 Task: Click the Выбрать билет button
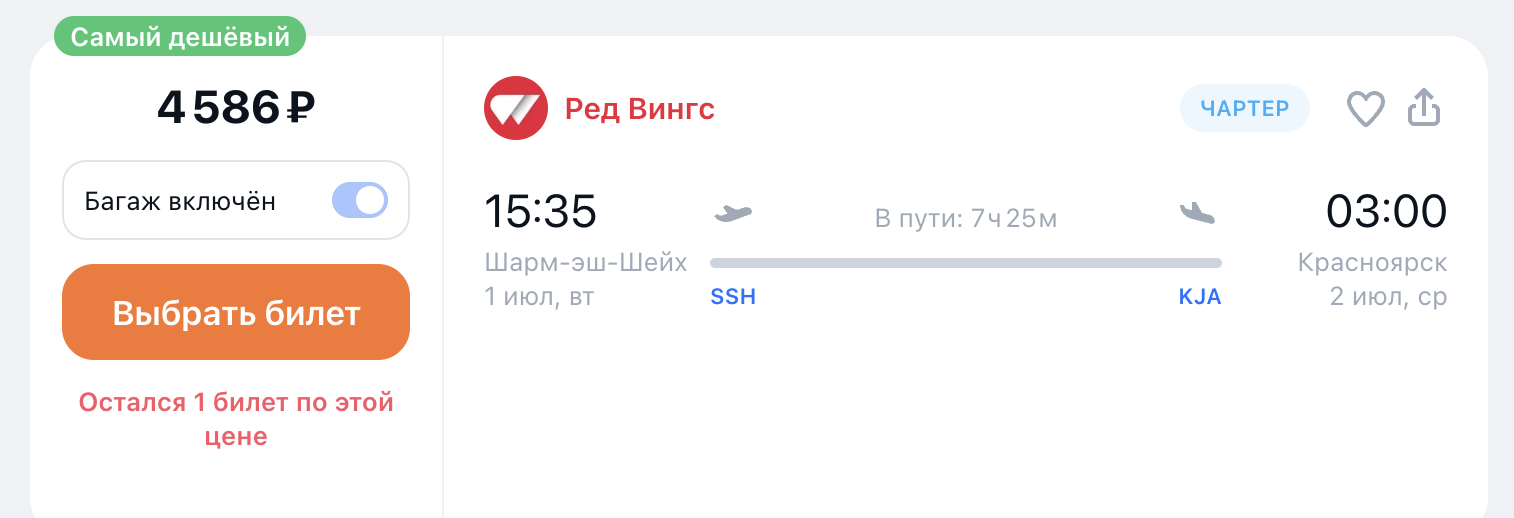tap(236, 312)
